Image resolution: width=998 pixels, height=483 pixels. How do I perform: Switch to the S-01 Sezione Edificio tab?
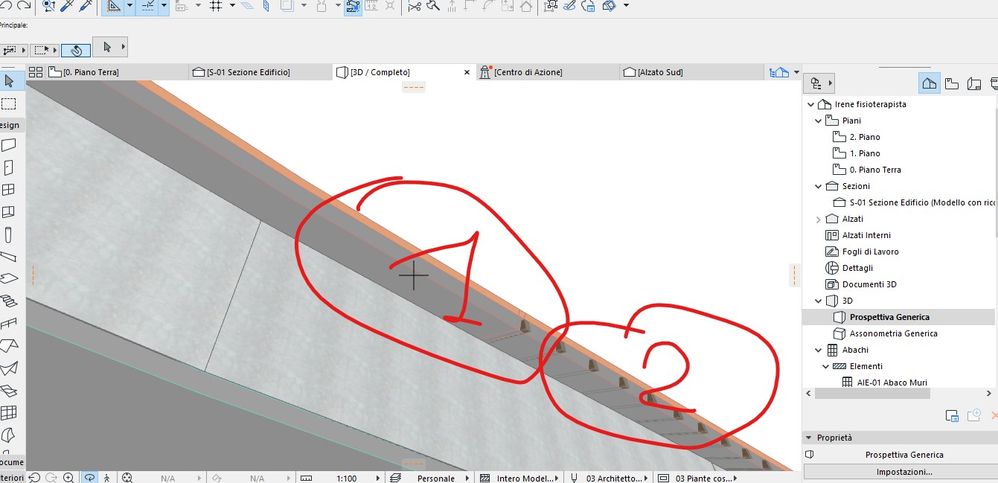(260, 73)
